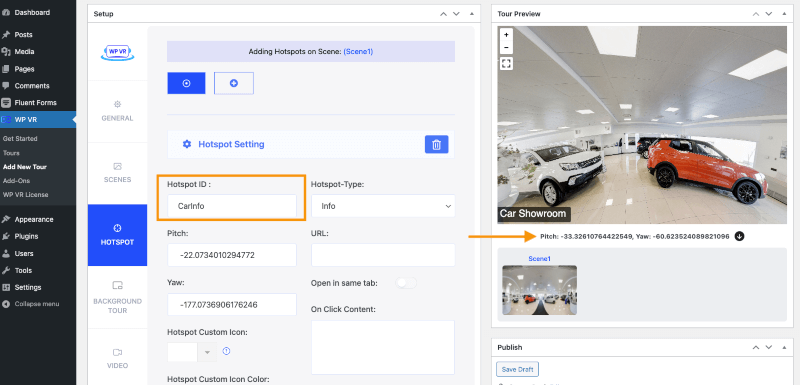
Task: Move Publish panel up with arrow
Action: [756, 347]
